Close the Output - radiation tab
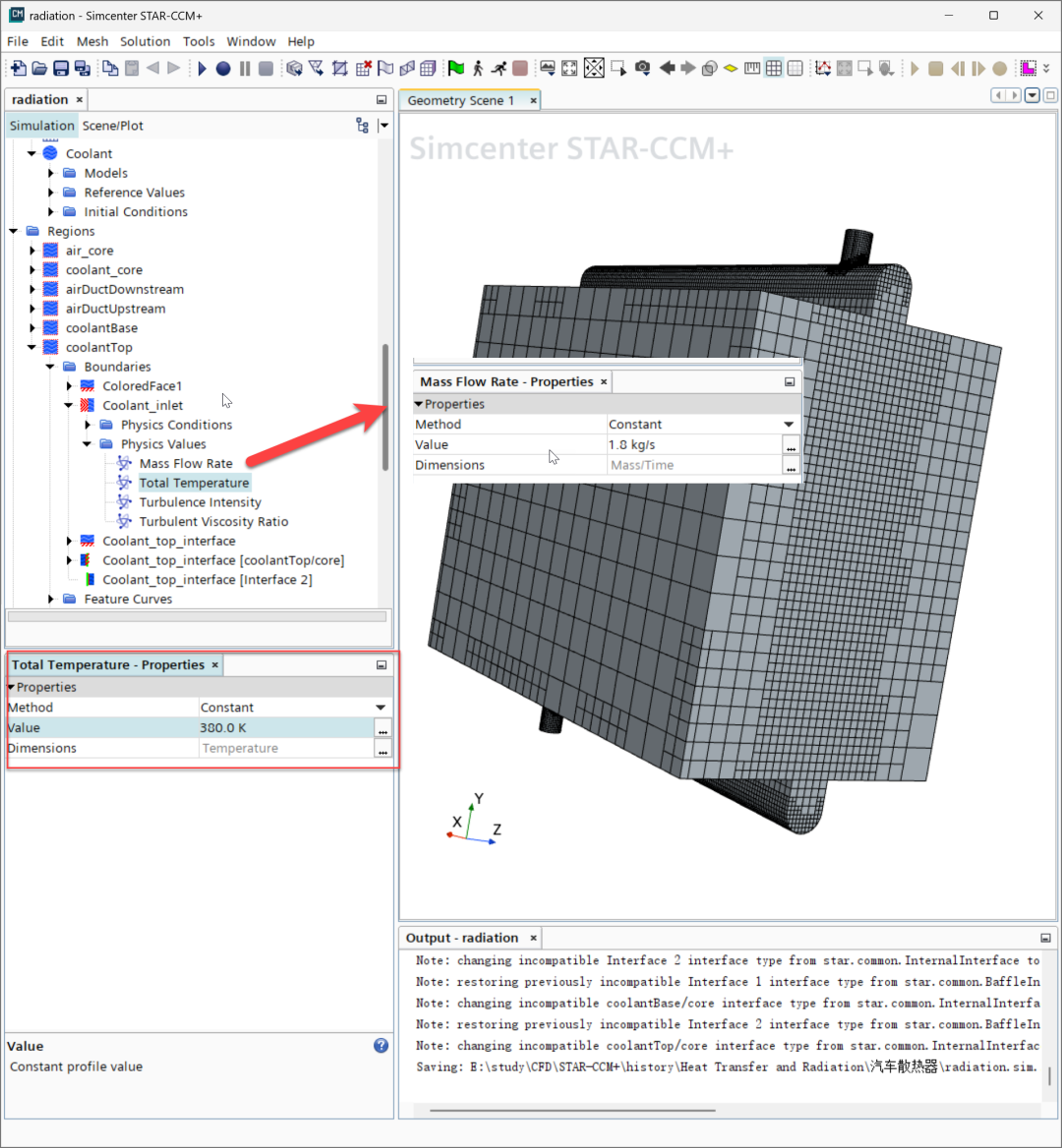 click(533, 938)
